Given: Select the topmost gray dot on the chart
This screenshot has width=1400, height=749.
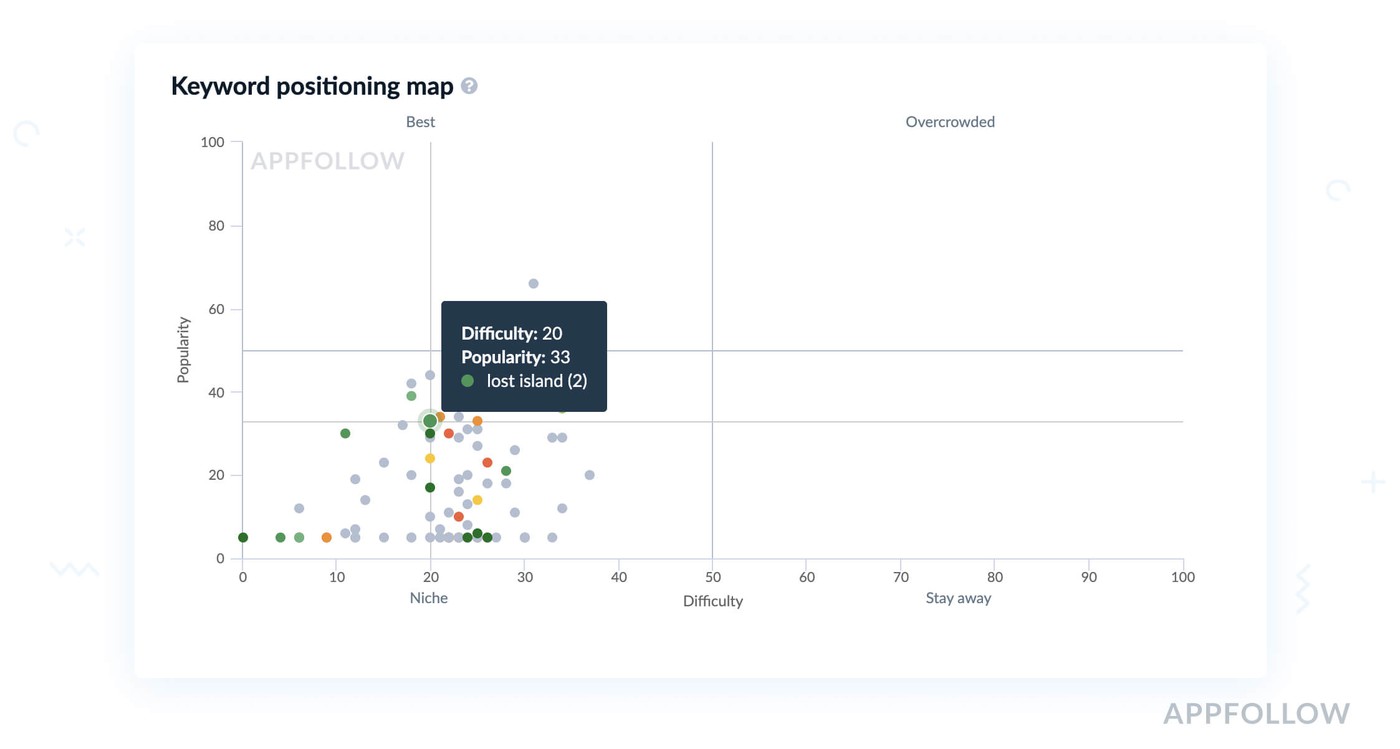Looking at the screenshot, I should (533, 284).
